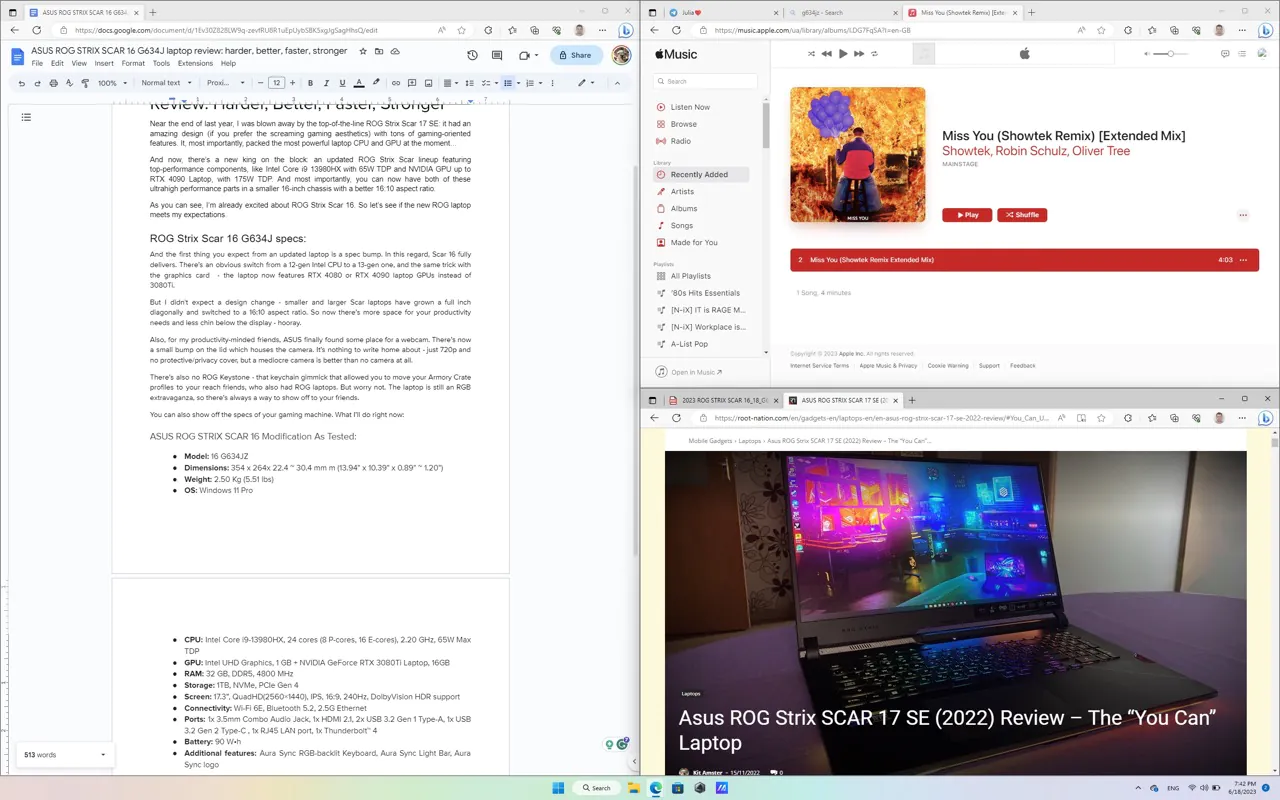Collapse the Docs menus with chevron
This screenshot has height=800, width=1280.
(x=617, y=83)
